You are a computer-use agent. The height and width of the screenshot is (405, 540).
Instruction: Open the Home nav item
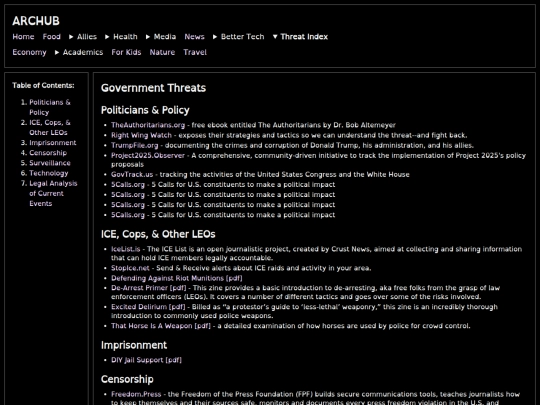click(23, 37)
